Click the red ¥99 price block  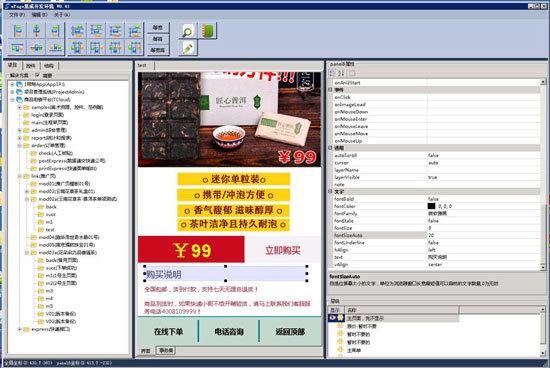(191, 249)
